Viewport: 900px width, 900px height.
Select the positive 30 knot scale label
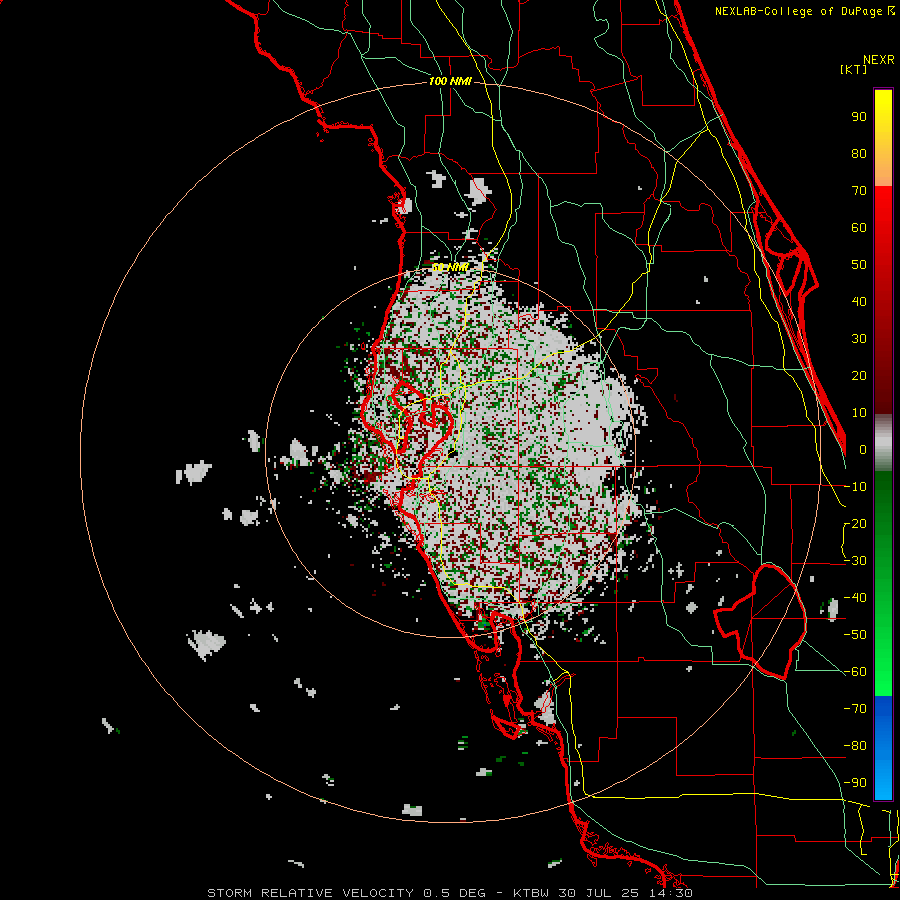click(859, 339)
